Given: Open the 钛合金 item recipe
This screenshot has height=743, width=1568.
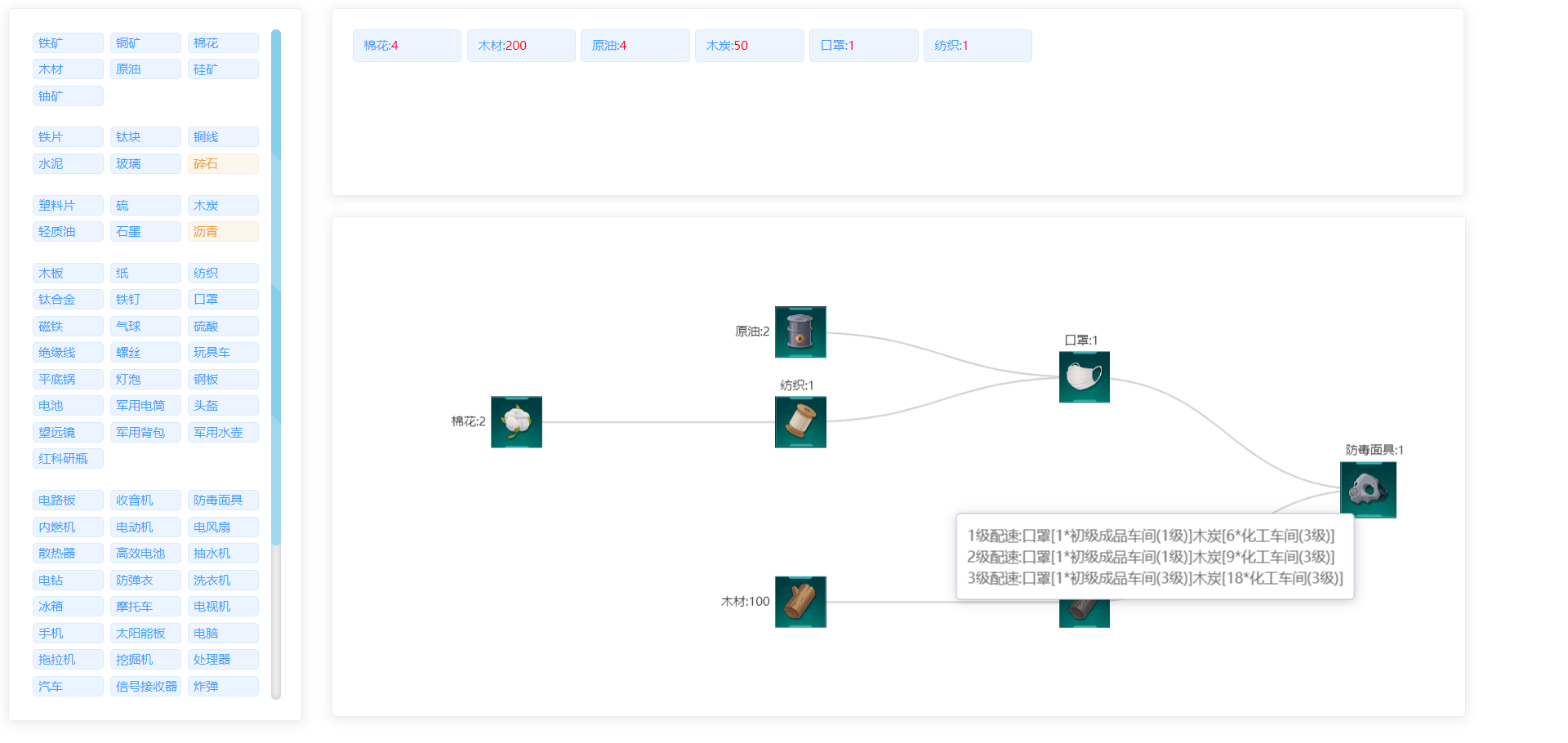Looking at the screenshot, I should tap(69, 300).
